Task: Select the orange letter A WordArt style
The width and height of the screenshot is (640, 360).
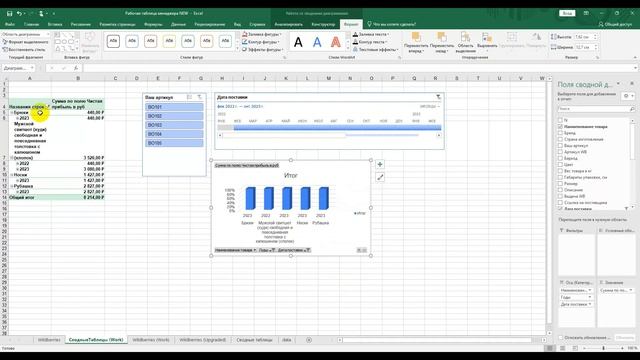Action: [x=336, y=42]
